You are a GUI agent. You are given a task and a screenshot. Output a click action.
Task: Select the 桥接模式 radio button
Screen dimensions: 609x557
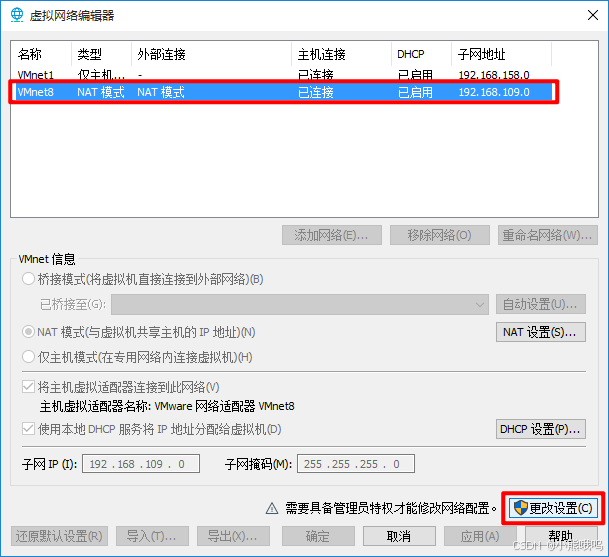coord(28,279)
